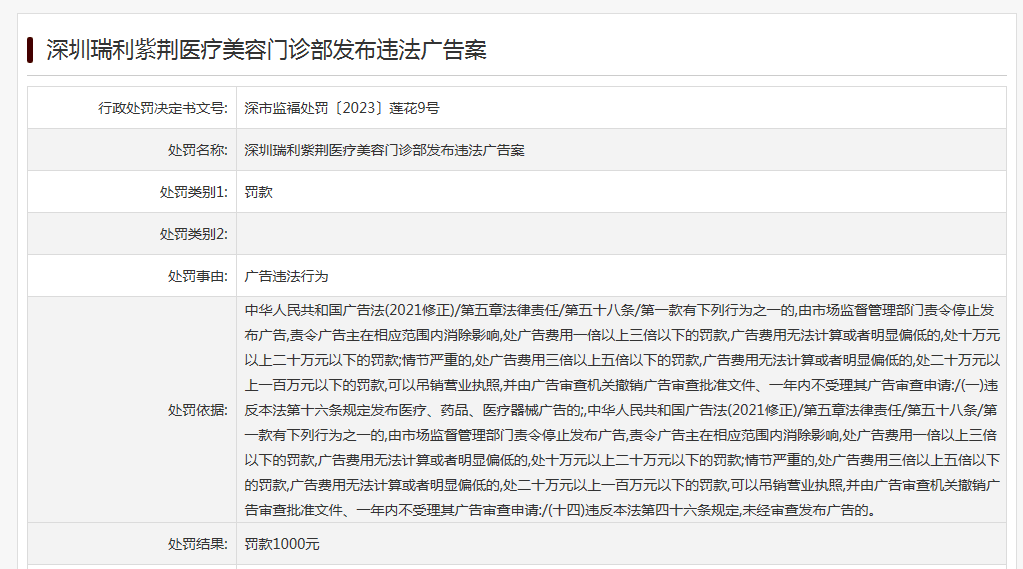Select the result 罚款1000元
Image resolution: width=1023 pixels, height=569 pixels.
click(282, 544)
